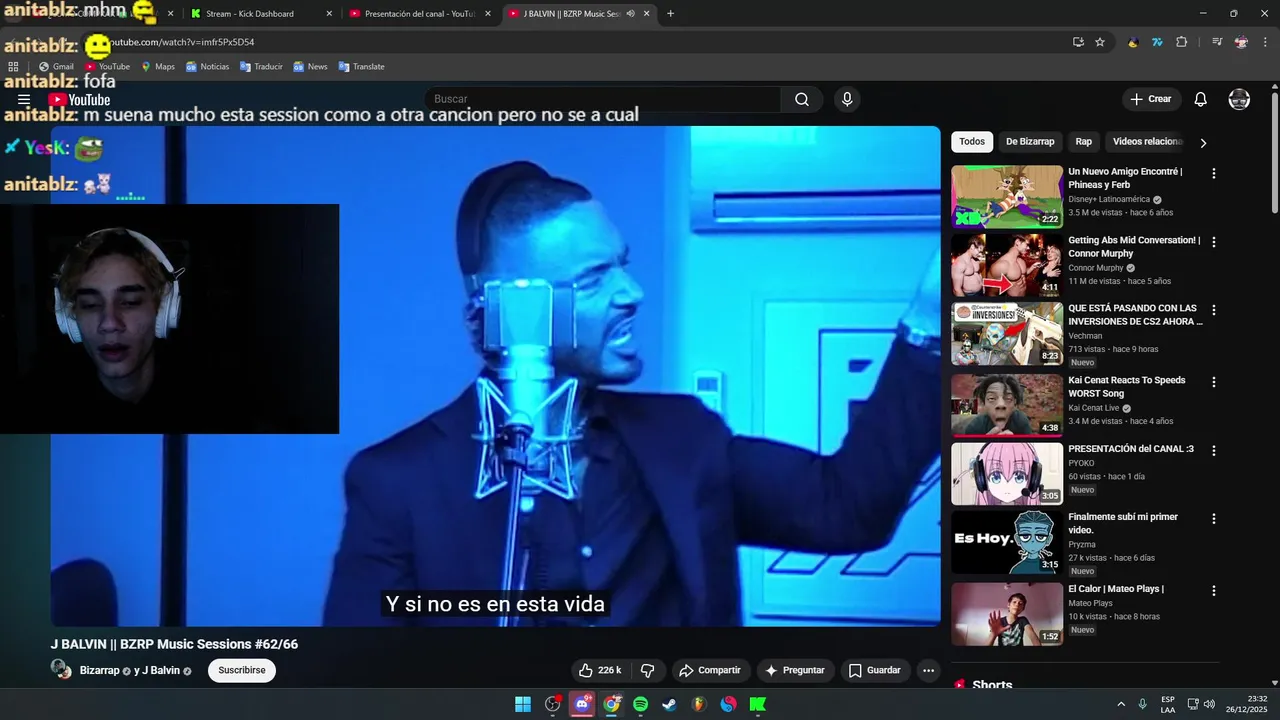
Task: Open FL Studio from taskbar
Action: [699, 704]
